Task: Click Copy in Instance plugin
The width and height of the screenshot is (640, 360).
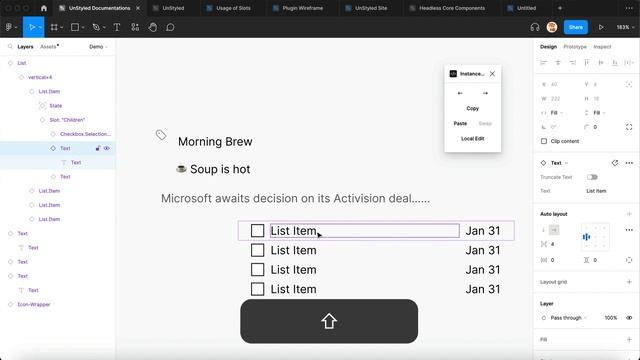Action: click(x=473, y=109)
